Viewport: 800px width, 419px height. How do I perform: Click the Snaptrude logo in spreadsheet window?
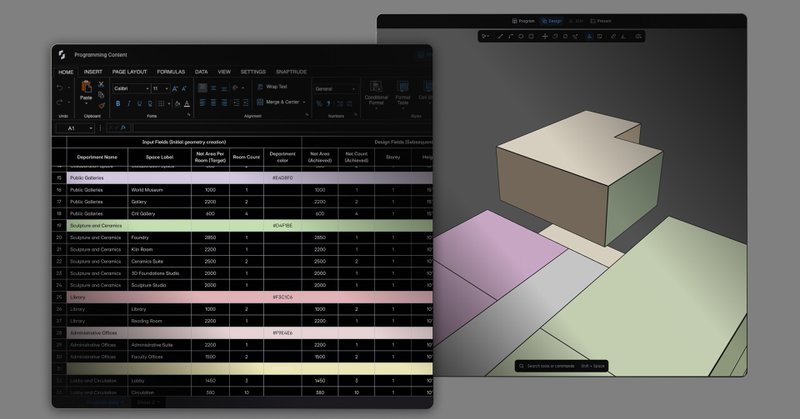pos(62,55)
